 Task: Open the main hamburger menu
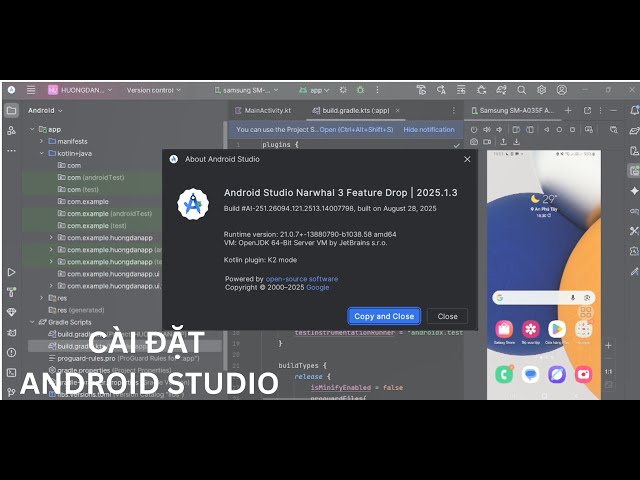[31, 90]
